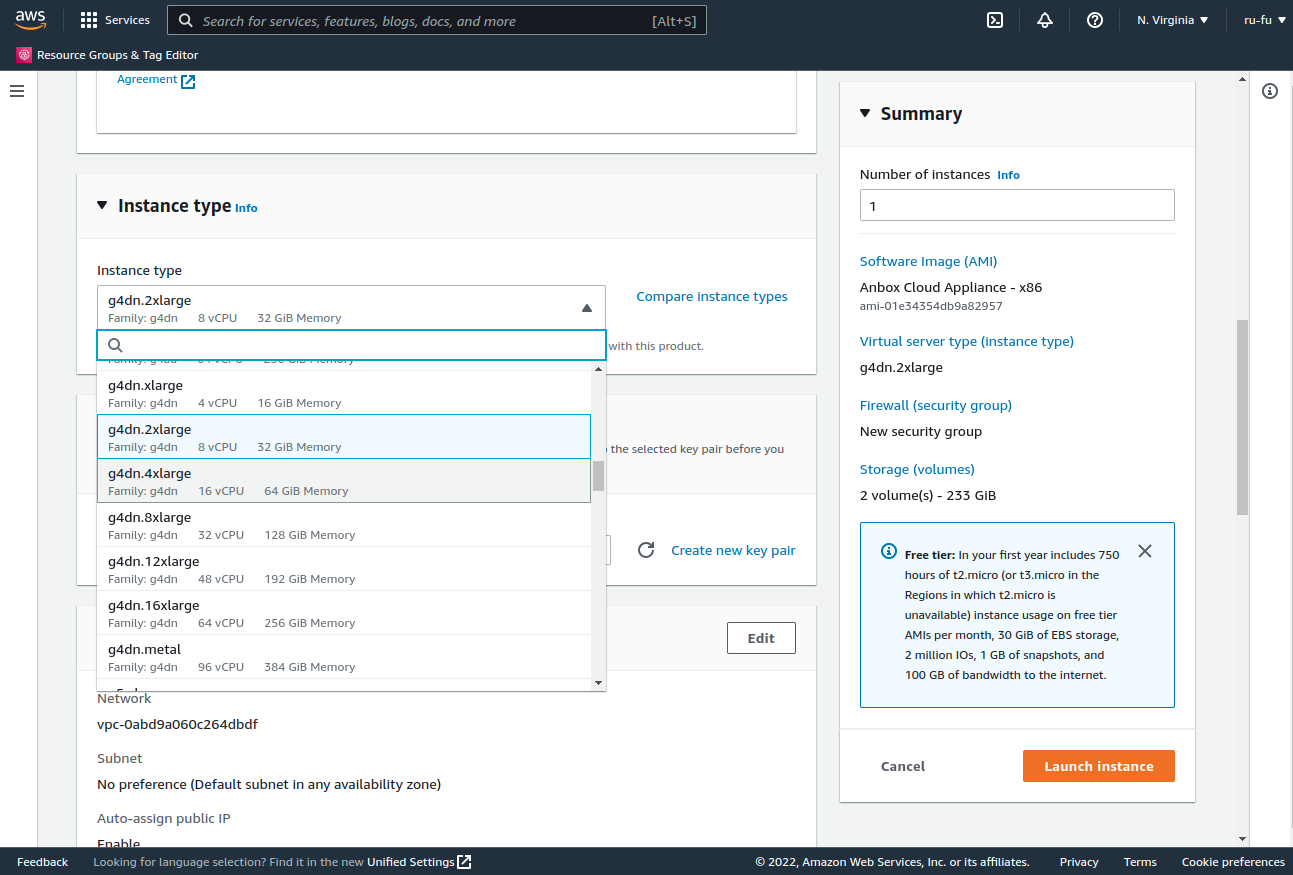The height and width of the screenshot is (875, 1293).
Task: Open the Privacy footer link
Action: click(1079, 862)
